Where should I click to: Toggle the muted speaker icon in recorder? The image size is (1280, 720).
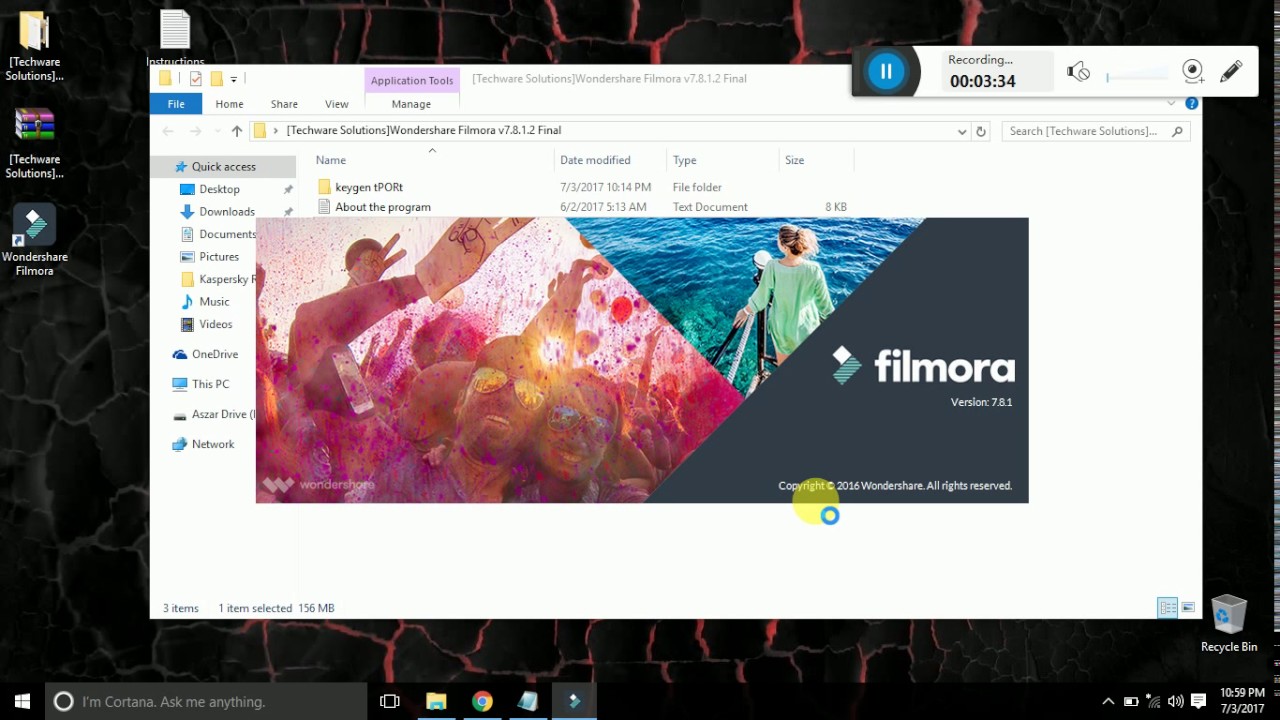[1078, 71]
